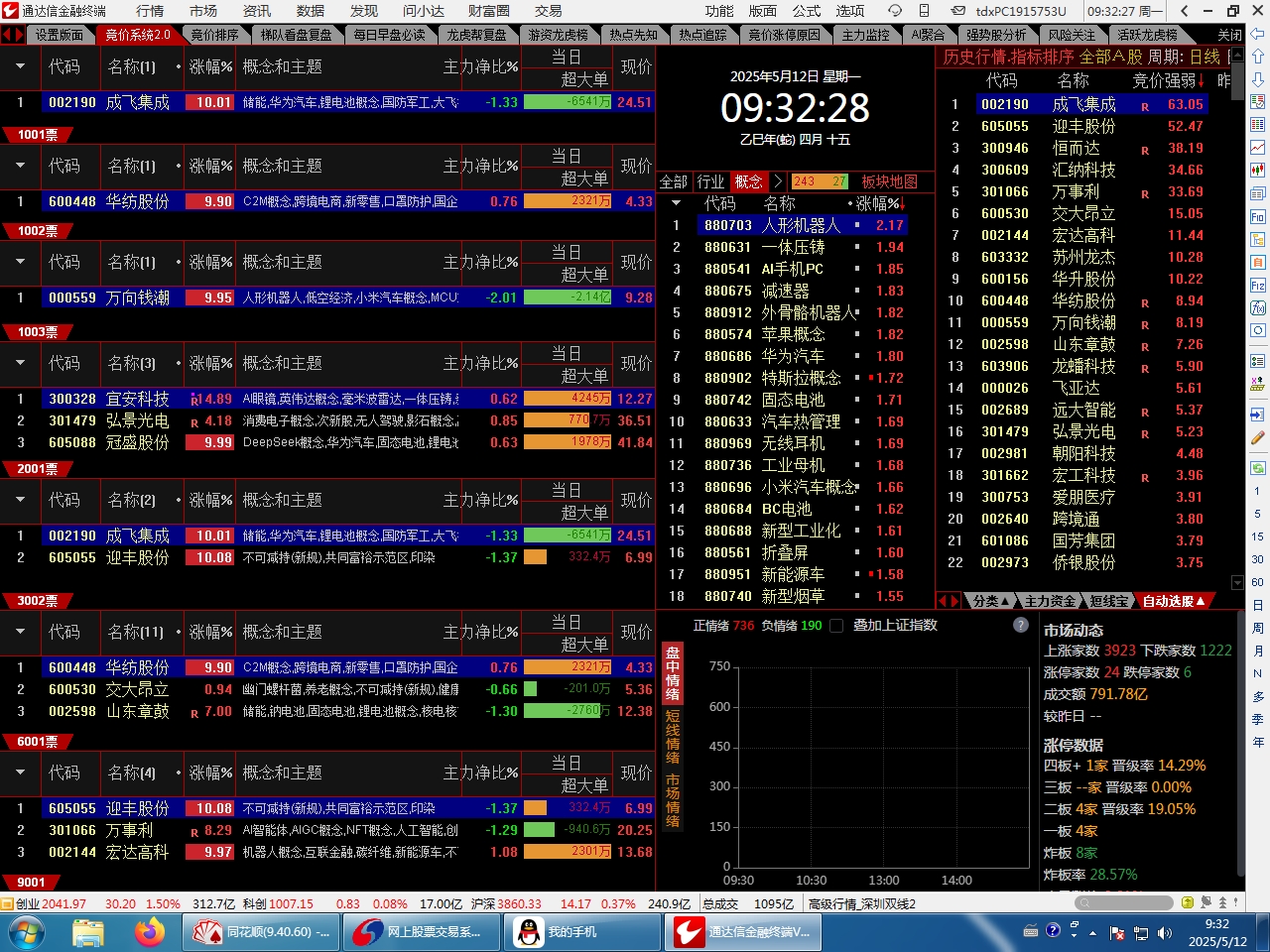Expand dropdown arrow in 3002票 panel header
This screenshot has height=952, width=1270.
tap(20, 500)
